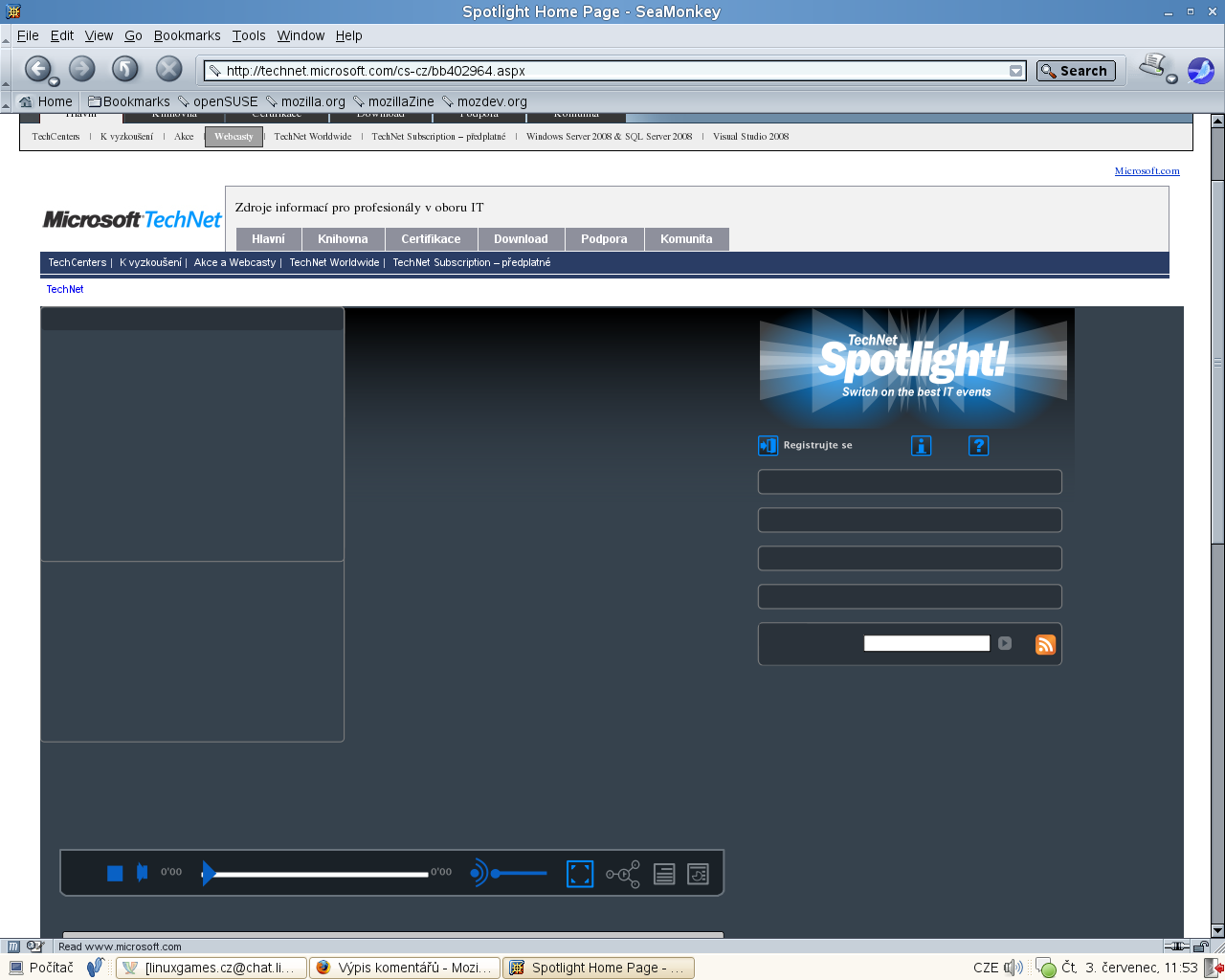Open system volume control in tray
Viewport: 1225px width, 980px height.
click(x=1013, y=968)
